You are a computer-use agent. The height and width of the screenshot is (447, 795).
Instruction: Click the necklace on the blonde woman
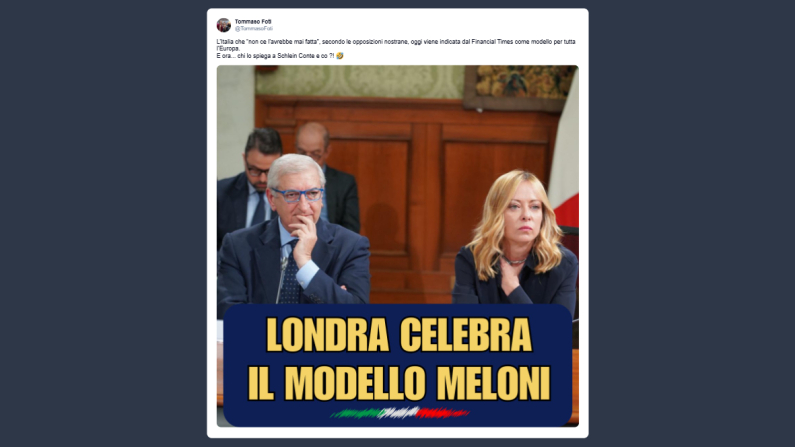513,262
